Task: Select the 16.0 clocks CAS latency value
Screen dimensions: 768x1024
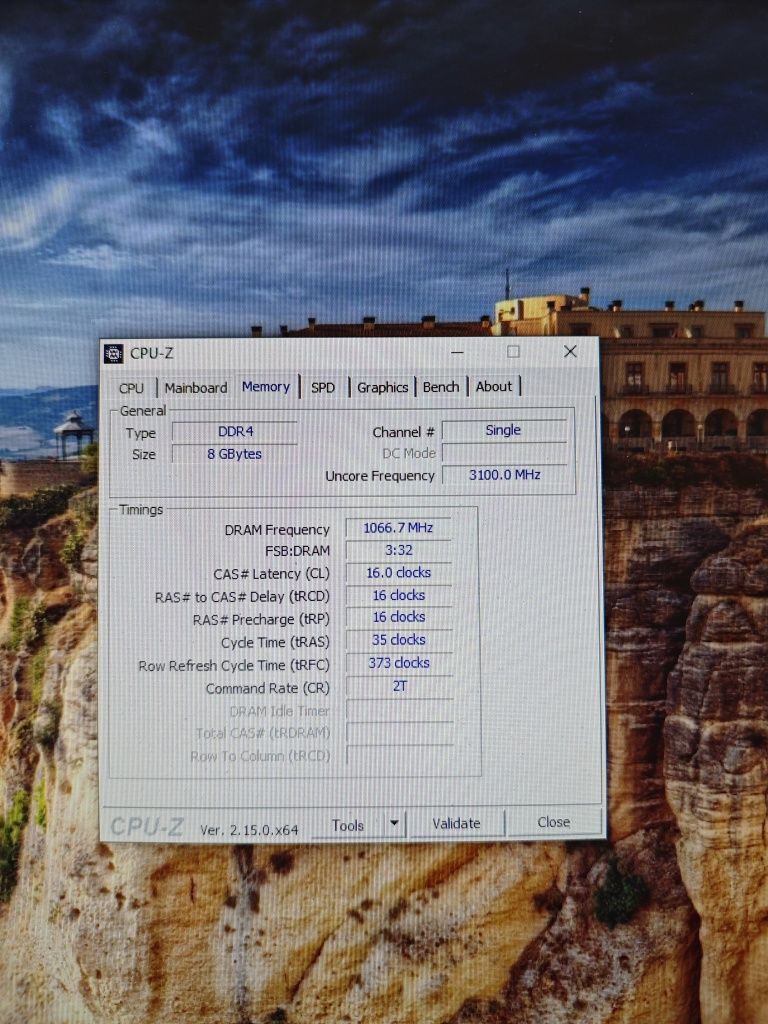Action: coord(398,573)
